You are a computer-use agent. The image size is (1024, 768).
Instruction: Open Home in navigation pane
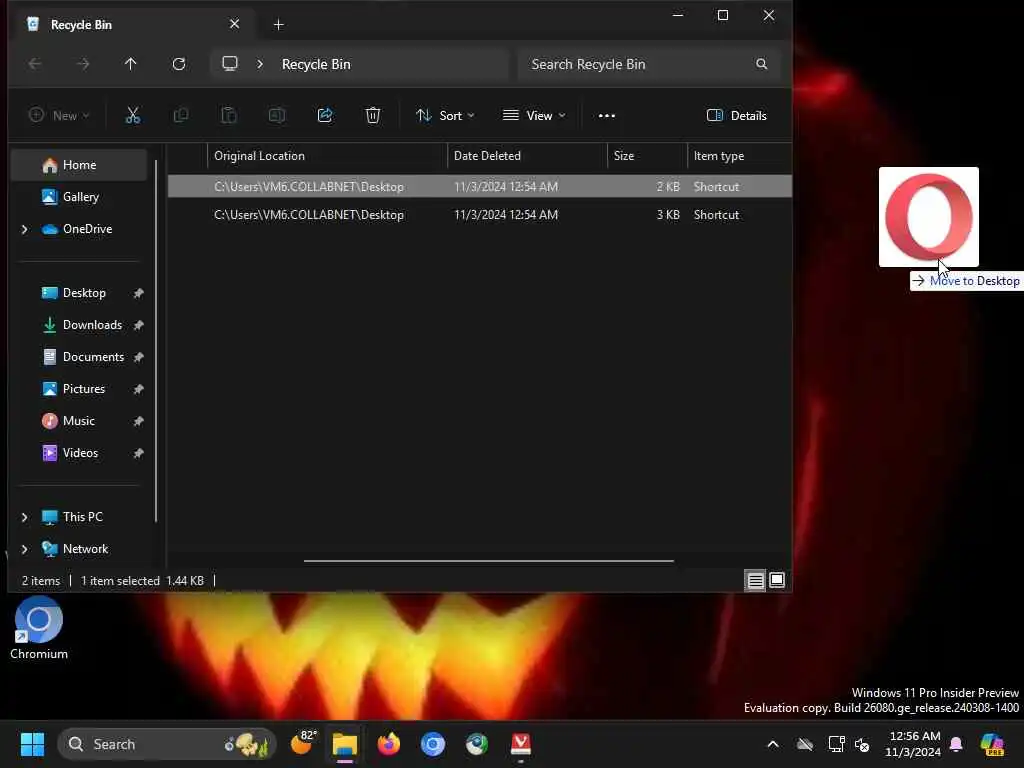[x=78, y=165]
